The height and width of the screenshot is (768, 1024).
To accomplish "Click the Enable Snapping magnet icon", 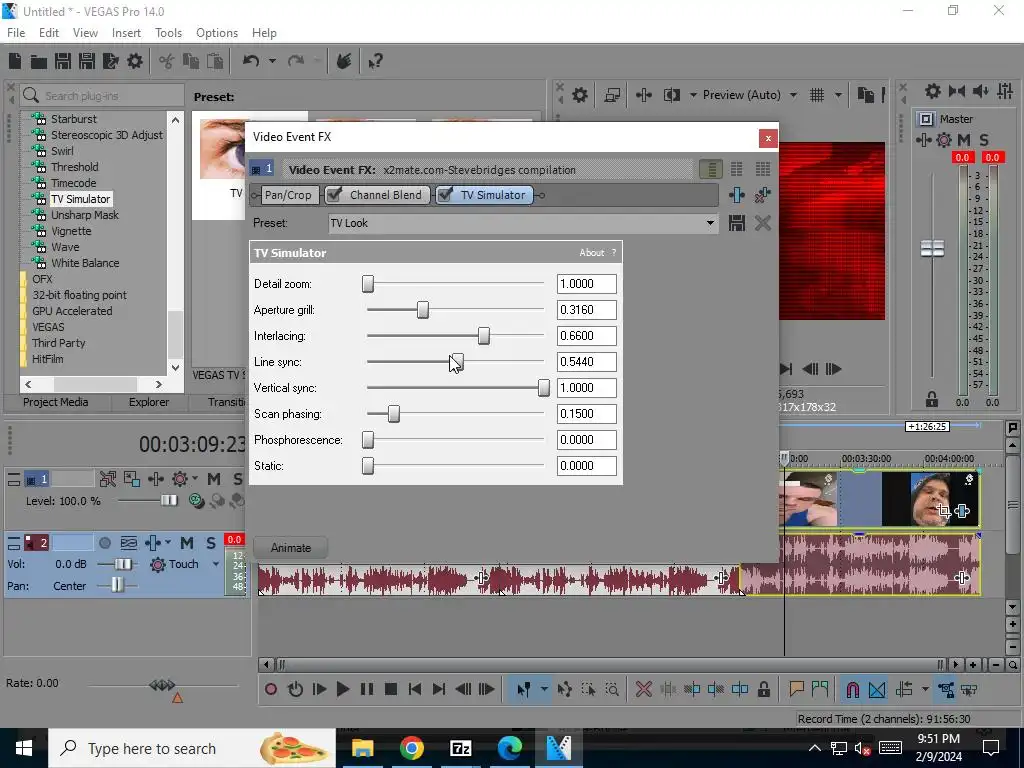I will 852,689.
